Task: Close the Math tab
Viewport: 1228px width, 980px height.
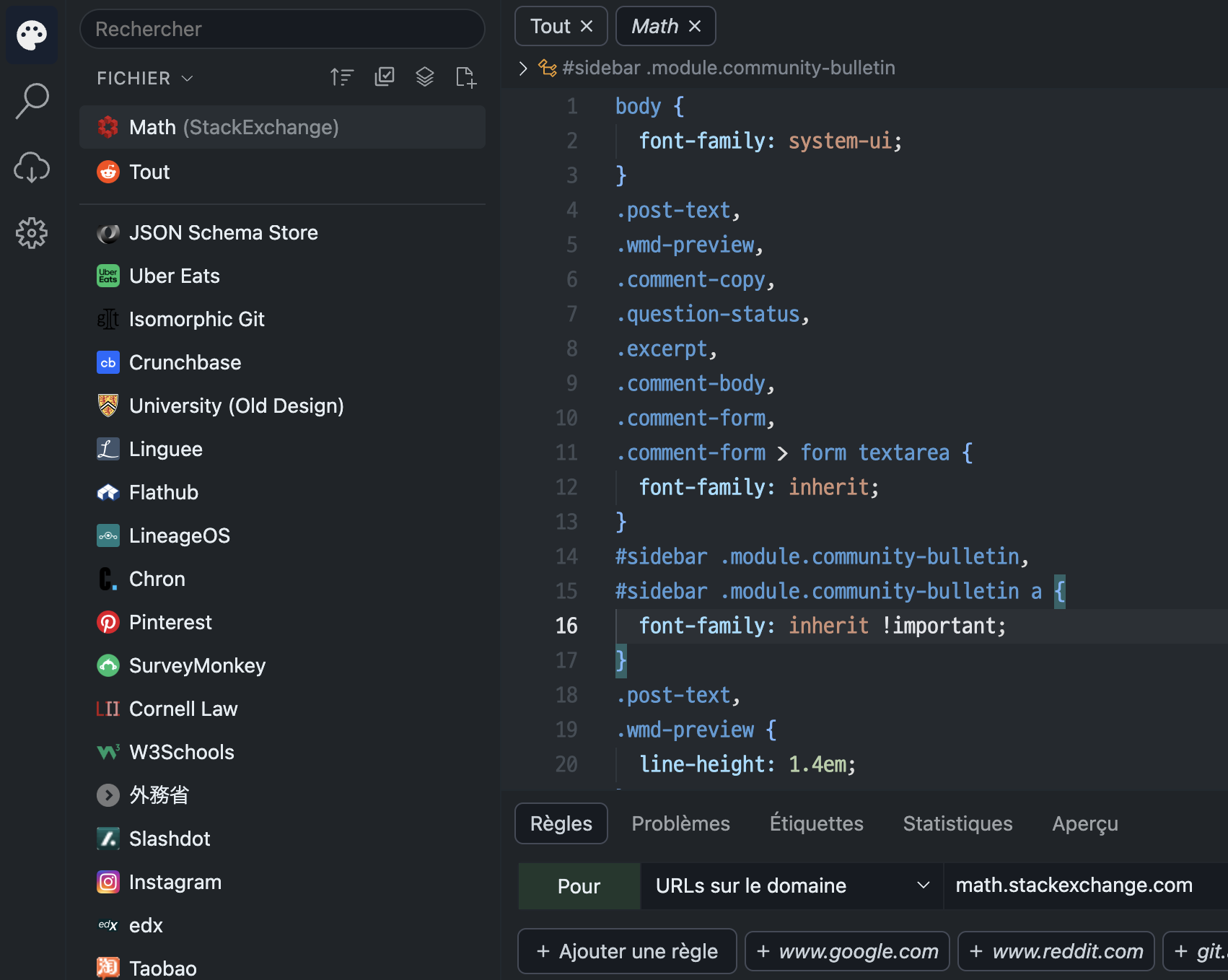Action: tap(695, 26)
